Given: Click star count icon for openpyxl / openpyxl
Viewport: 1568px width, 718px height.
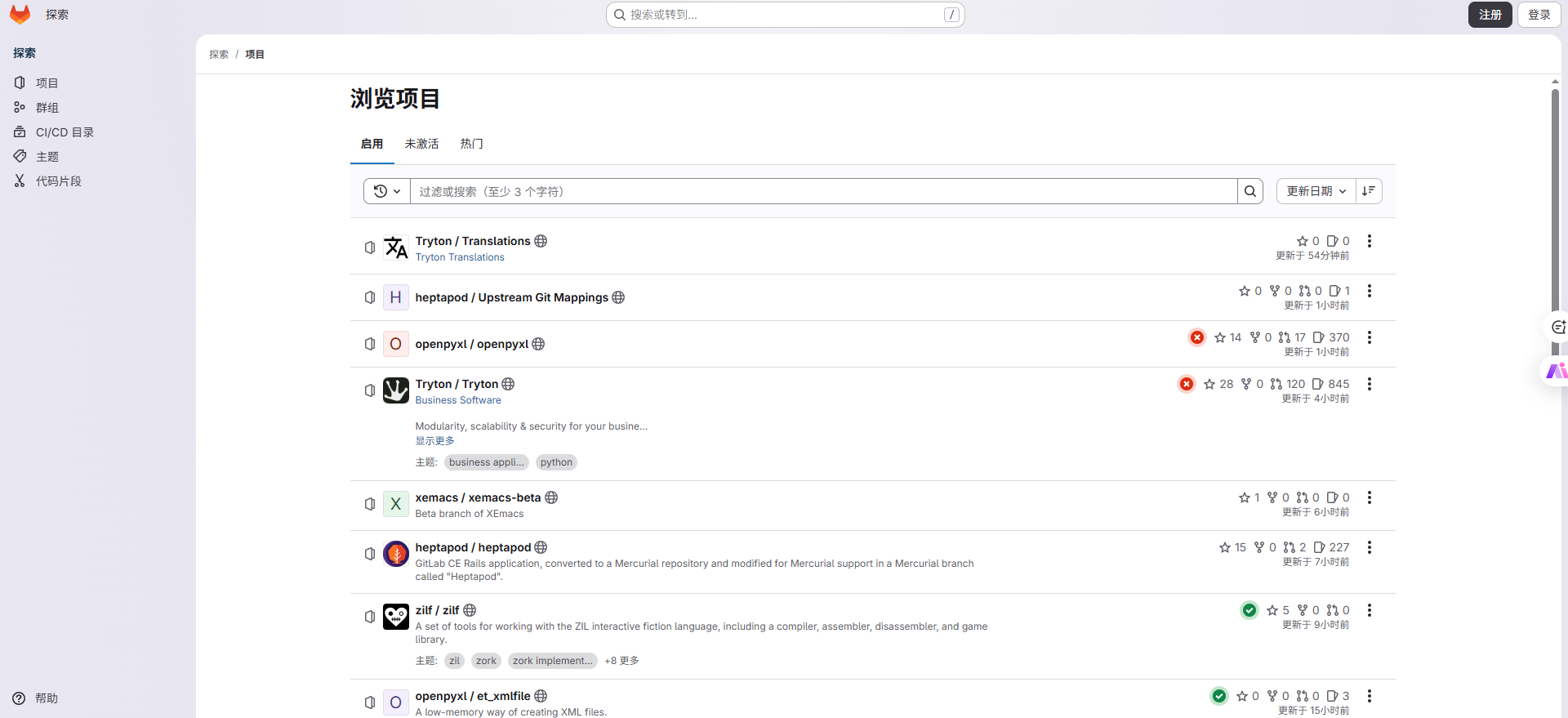Looking at the screenshot, I should pos(1220,337).
